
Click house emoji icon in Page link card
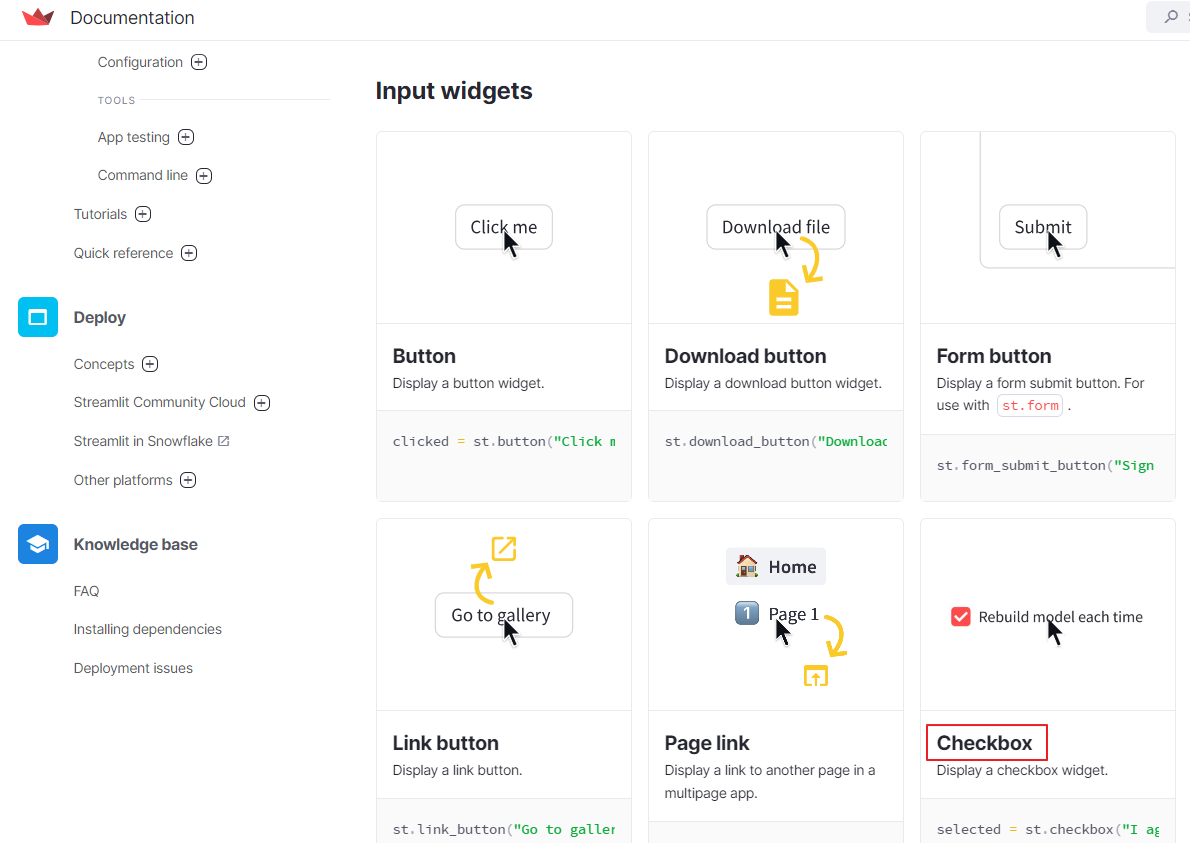[x=747, y=566]
